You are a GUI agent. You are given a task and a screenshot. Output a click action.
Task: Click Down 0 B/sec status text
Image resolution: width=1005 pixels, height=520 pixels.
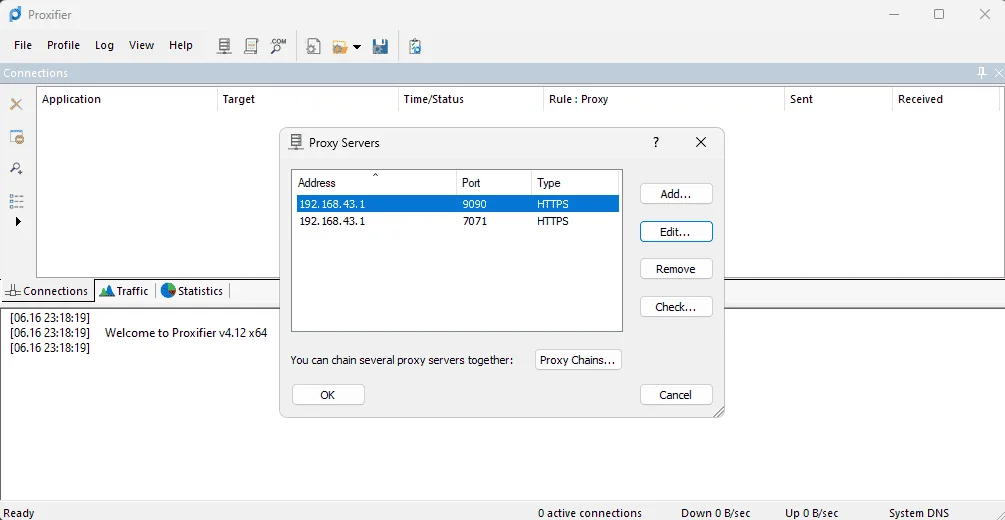tap(716, 513)
